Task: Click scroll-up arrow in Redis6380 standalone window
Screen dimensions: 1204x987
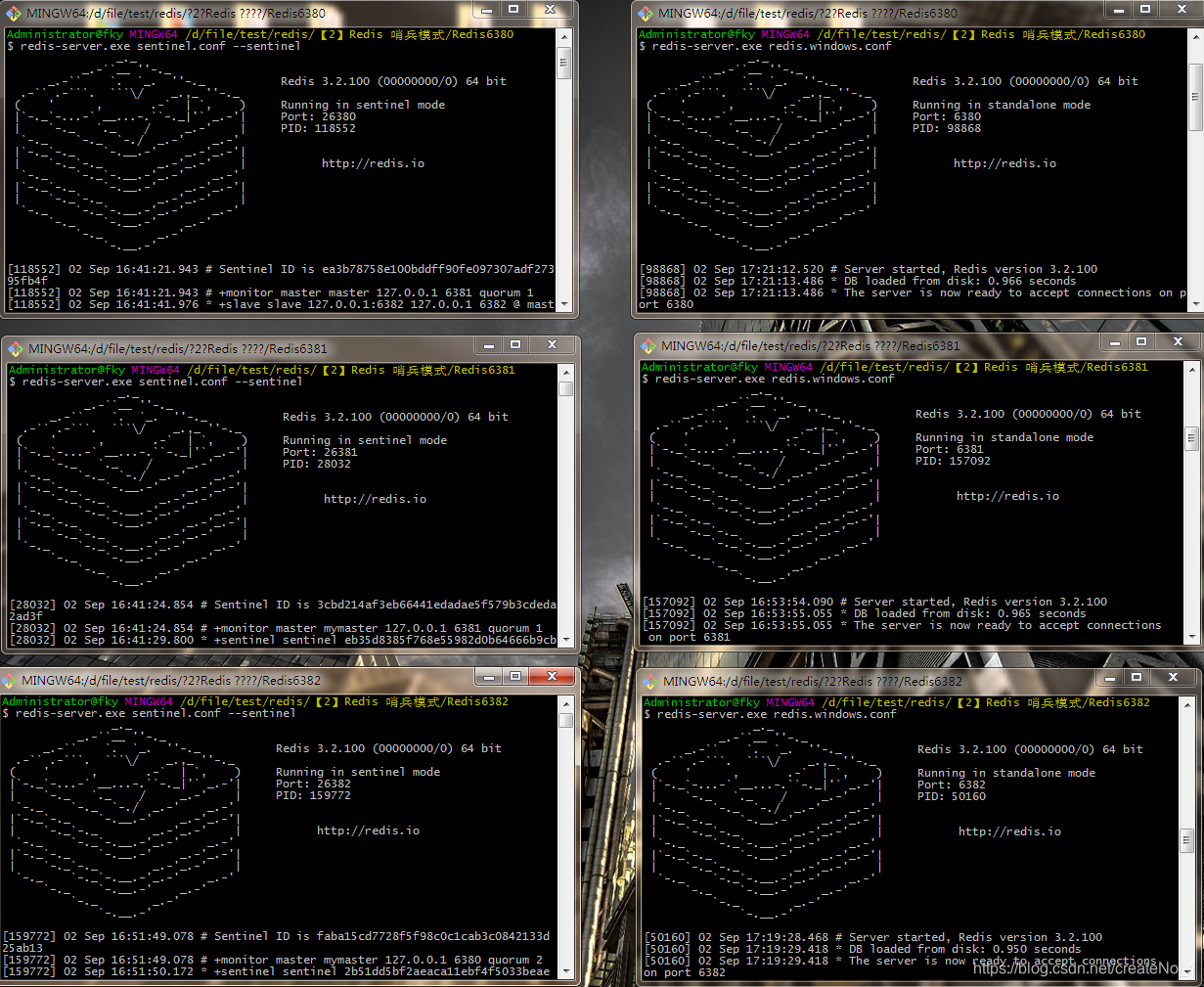Action: 1196,35
